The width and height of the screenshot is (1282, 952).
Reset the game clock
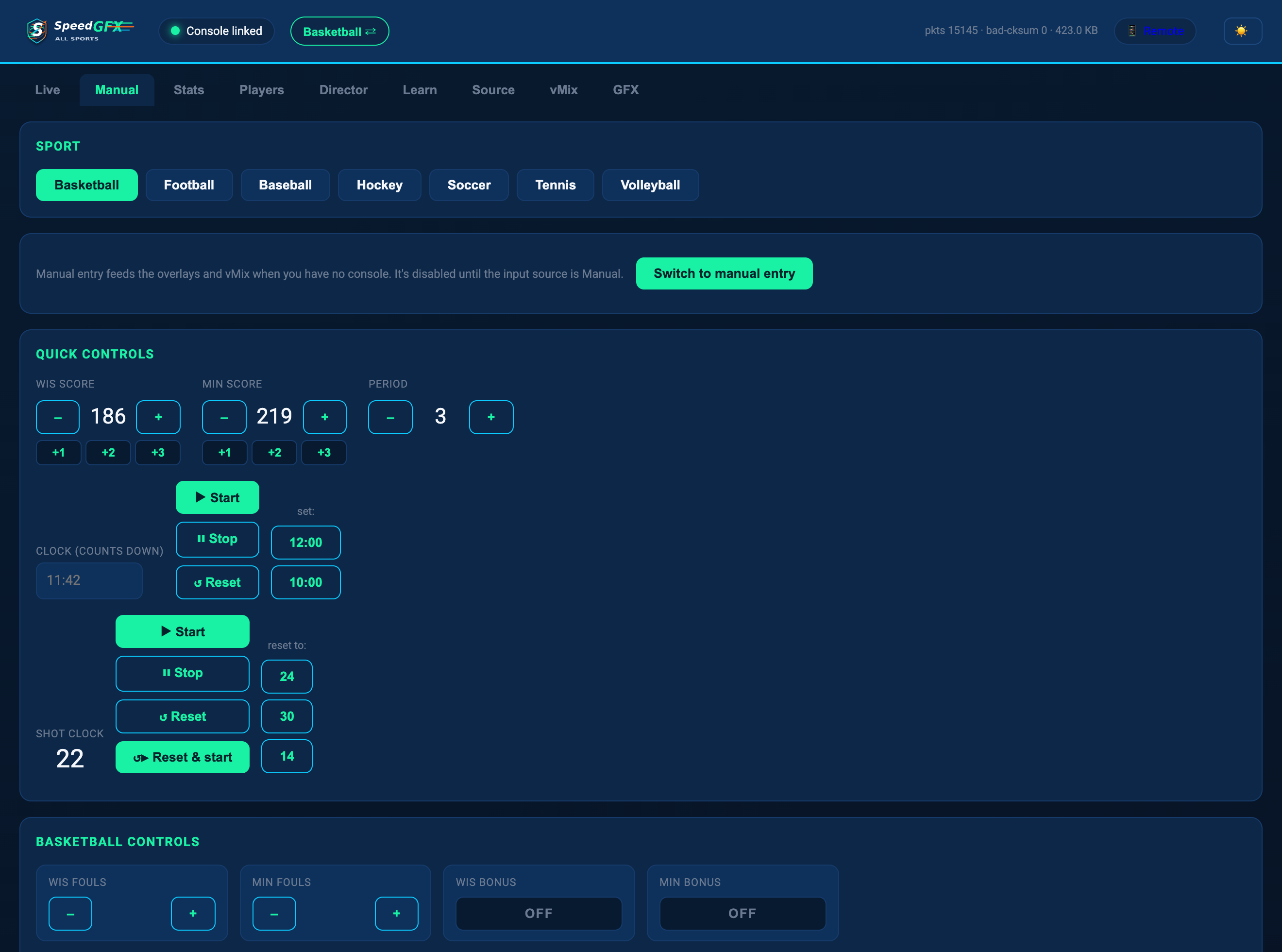pyautogui.click(x=218, y=582)
